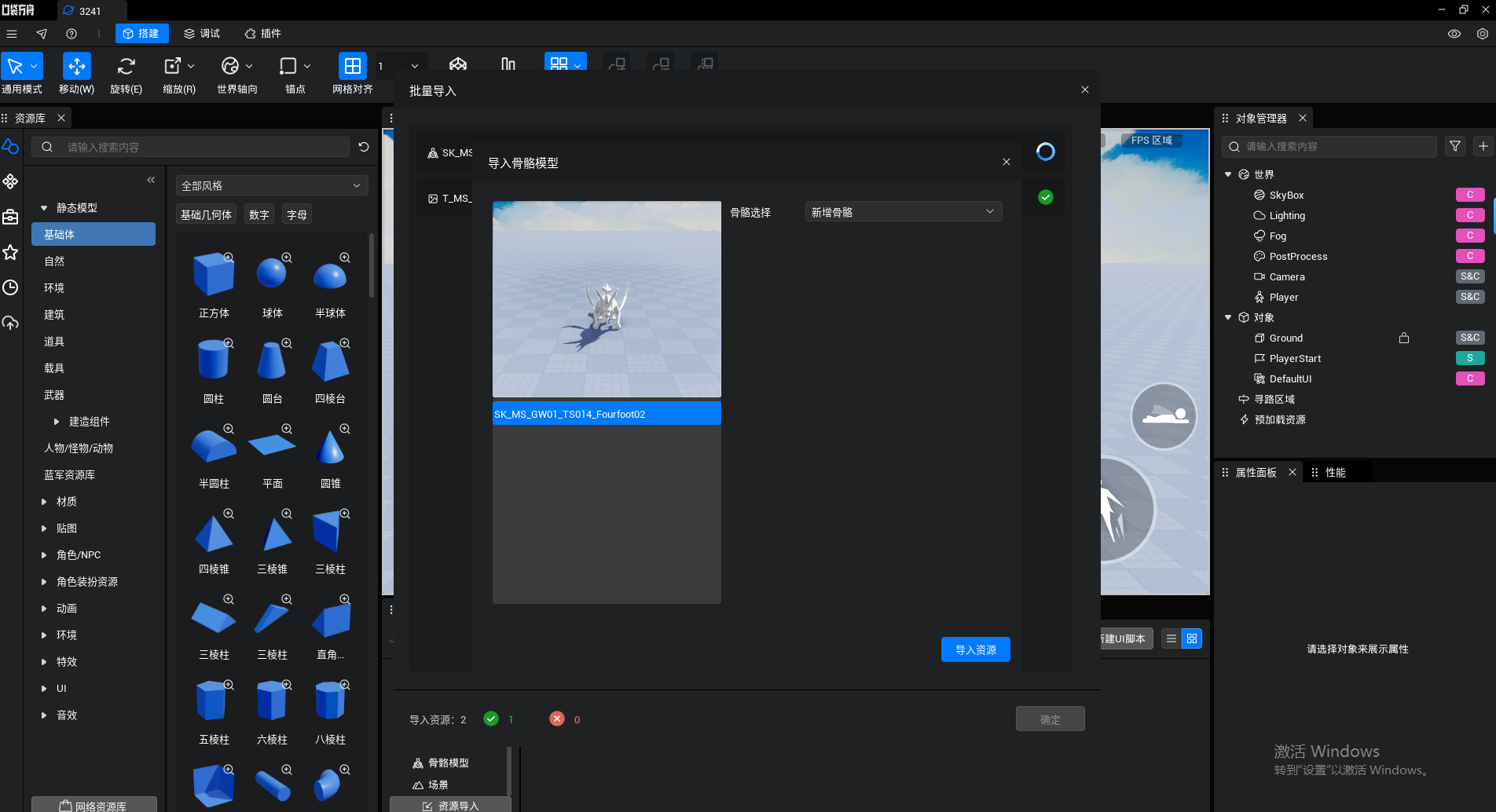This screenshot has height=812, width=1496.
Task: Click the publish paper-plane icon
Action: (42, 34)
